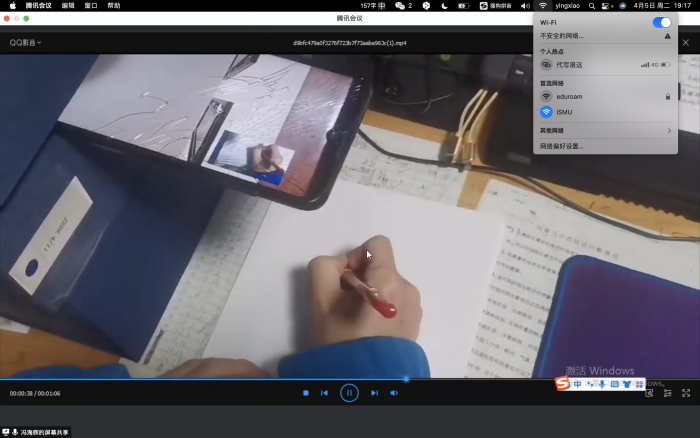This screenshot has width=700, height=438.
Task: Open the Sogou soft keyboard icon
Action: coord(614,384)
